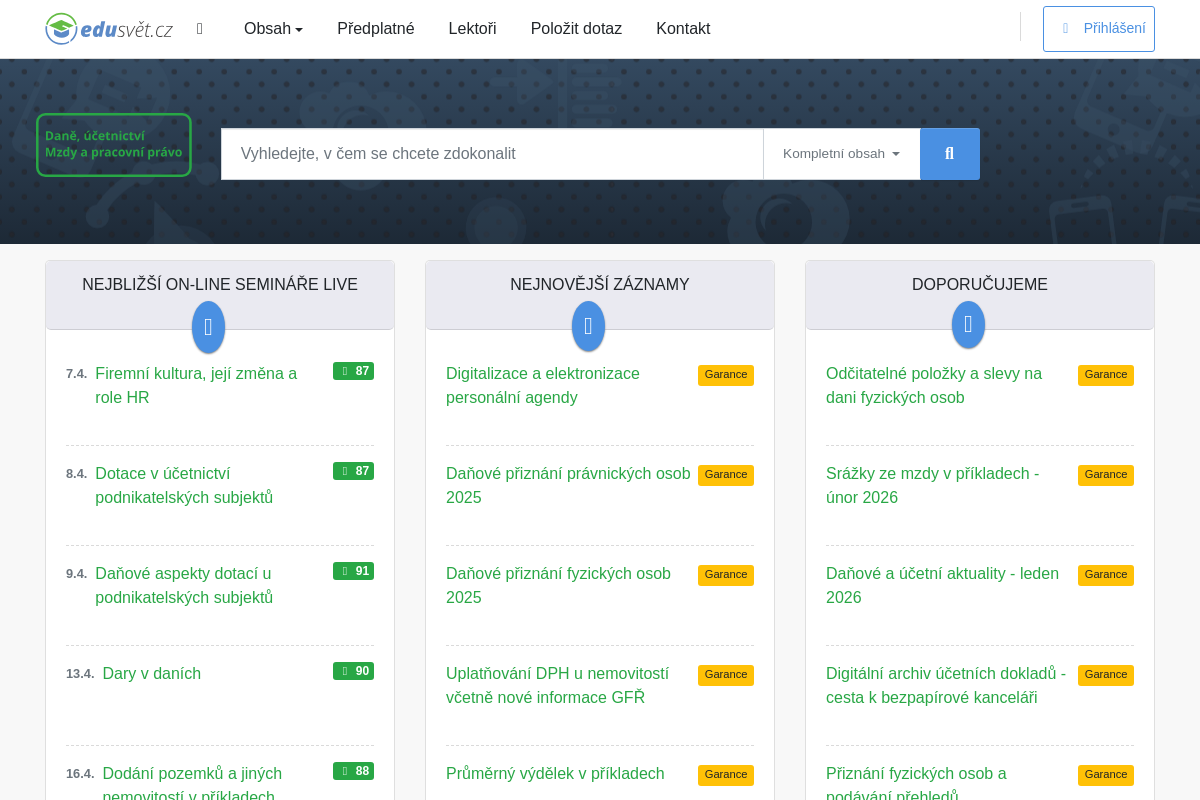Click Garance badge next to Průměrný výdělek
The image size is (1200, 800).
pos(725,775)
